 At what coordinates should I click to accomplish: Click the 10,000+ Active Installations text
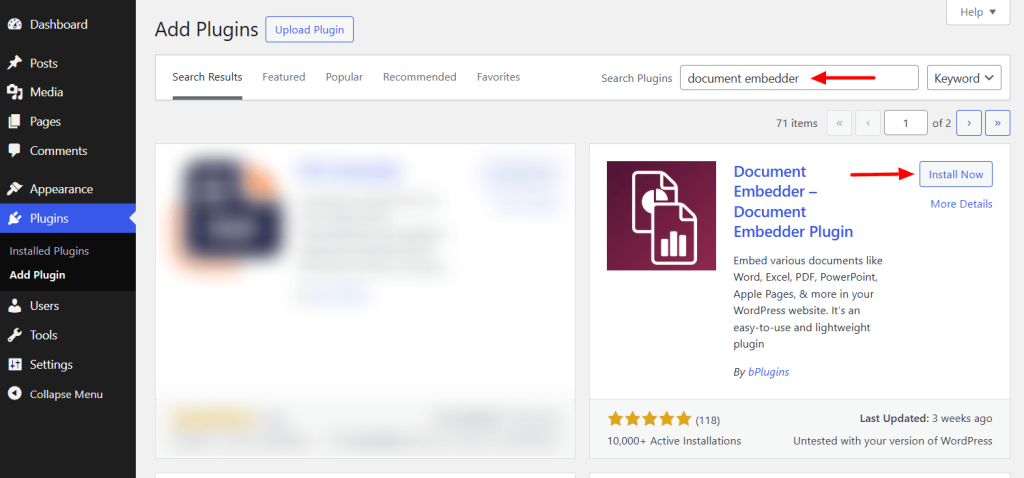(674, 441)
